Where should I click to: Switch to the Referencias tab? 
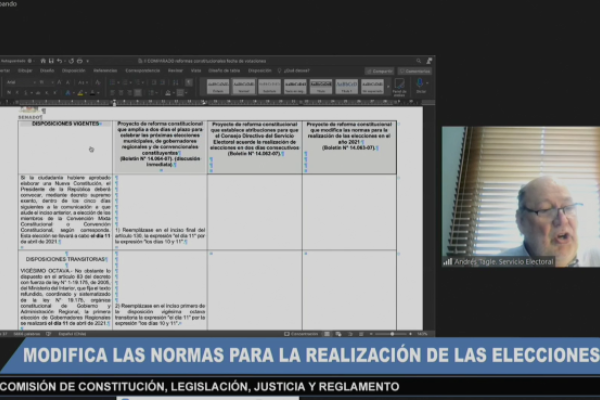105,71
